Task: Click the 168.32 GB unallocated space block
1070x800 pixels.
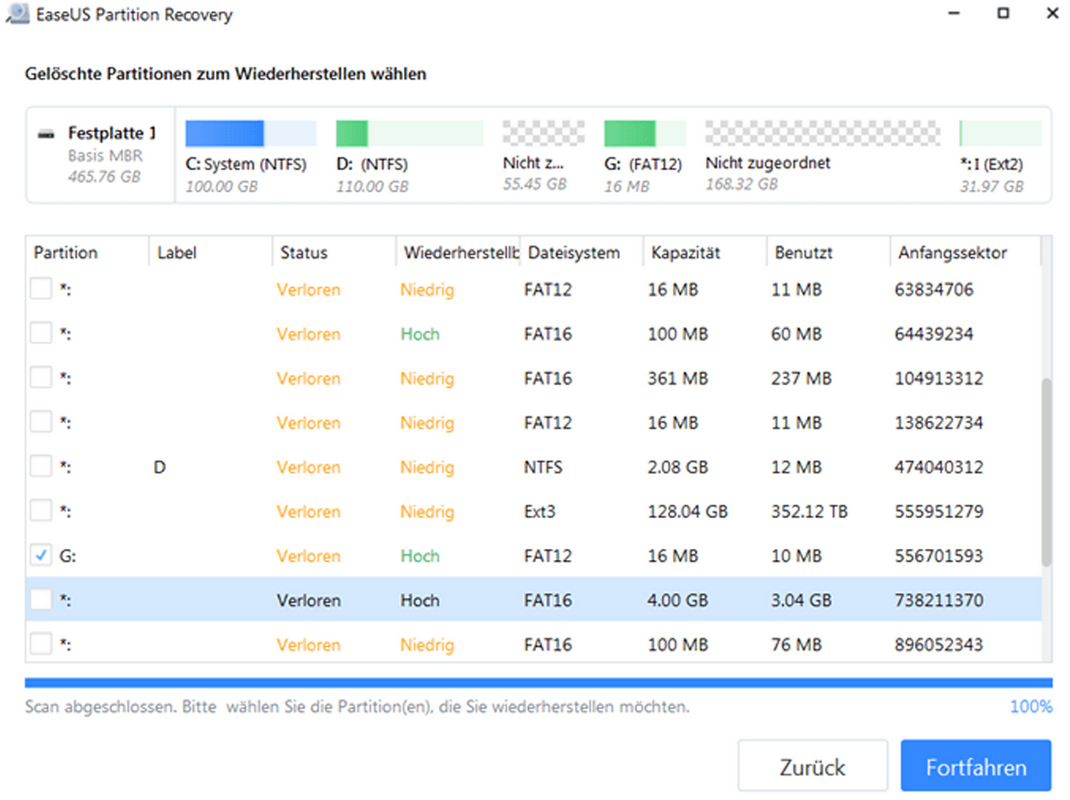Action: (822, 134)
